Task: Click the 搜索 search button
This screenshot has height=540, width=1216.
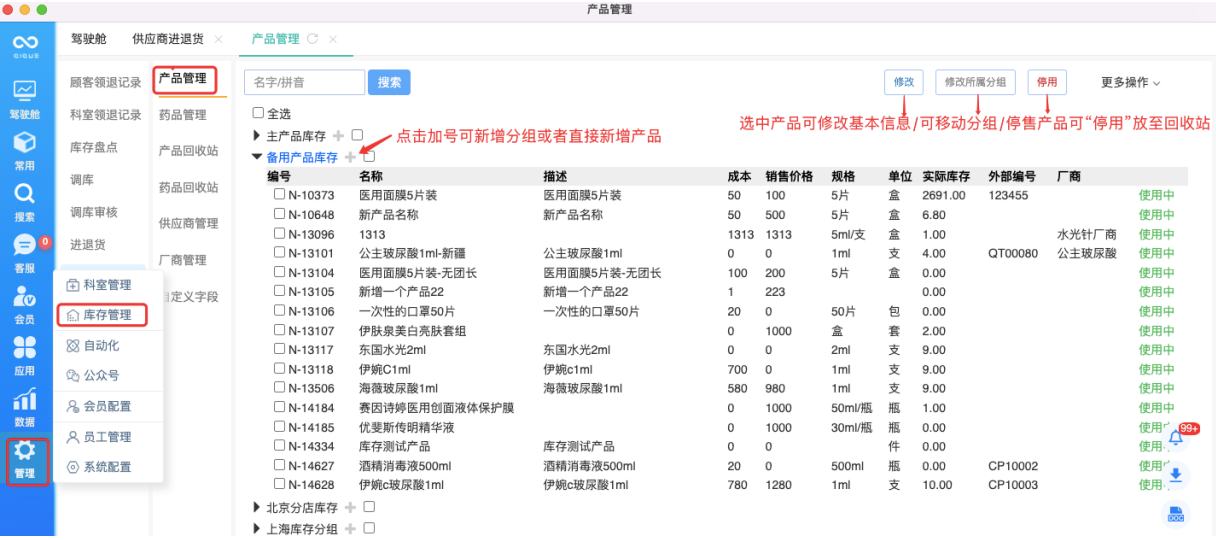Action: [x=389, y=82]
